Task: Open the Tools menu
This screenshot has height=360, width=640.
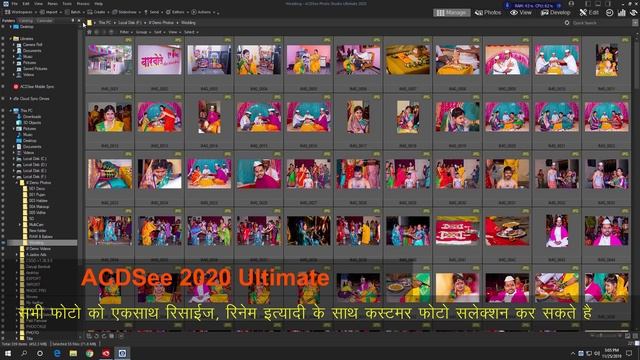Action: [67, 4]
